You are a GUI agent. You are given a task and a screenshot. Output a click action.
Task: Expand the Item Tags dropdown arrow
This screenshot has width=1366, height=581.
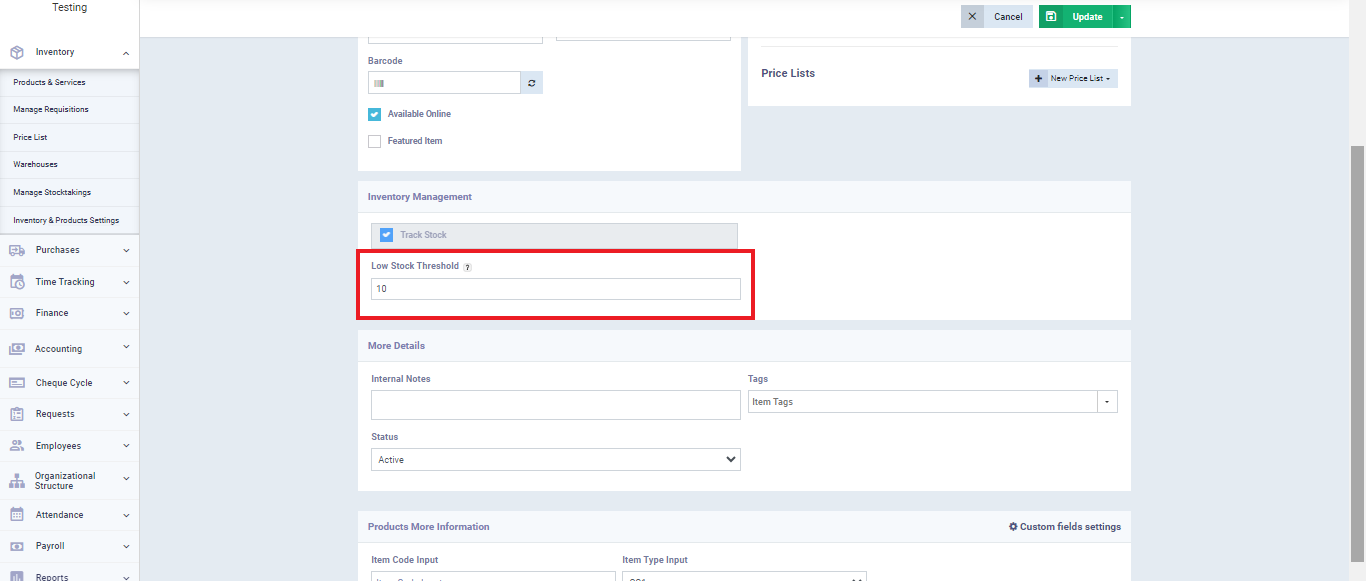pos(1107,402)
